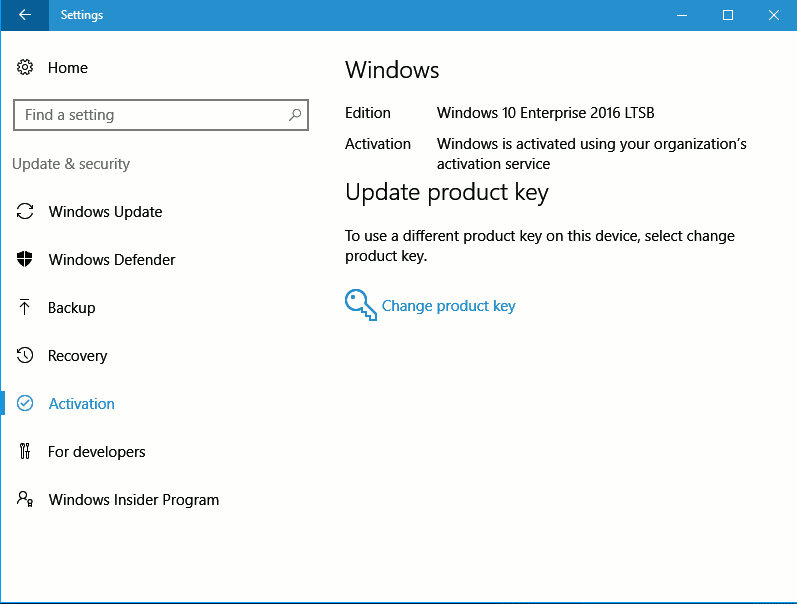797x604 pixels.
Task: Click the Backup up-arrow icon
Action: click(x=24, y=307)
